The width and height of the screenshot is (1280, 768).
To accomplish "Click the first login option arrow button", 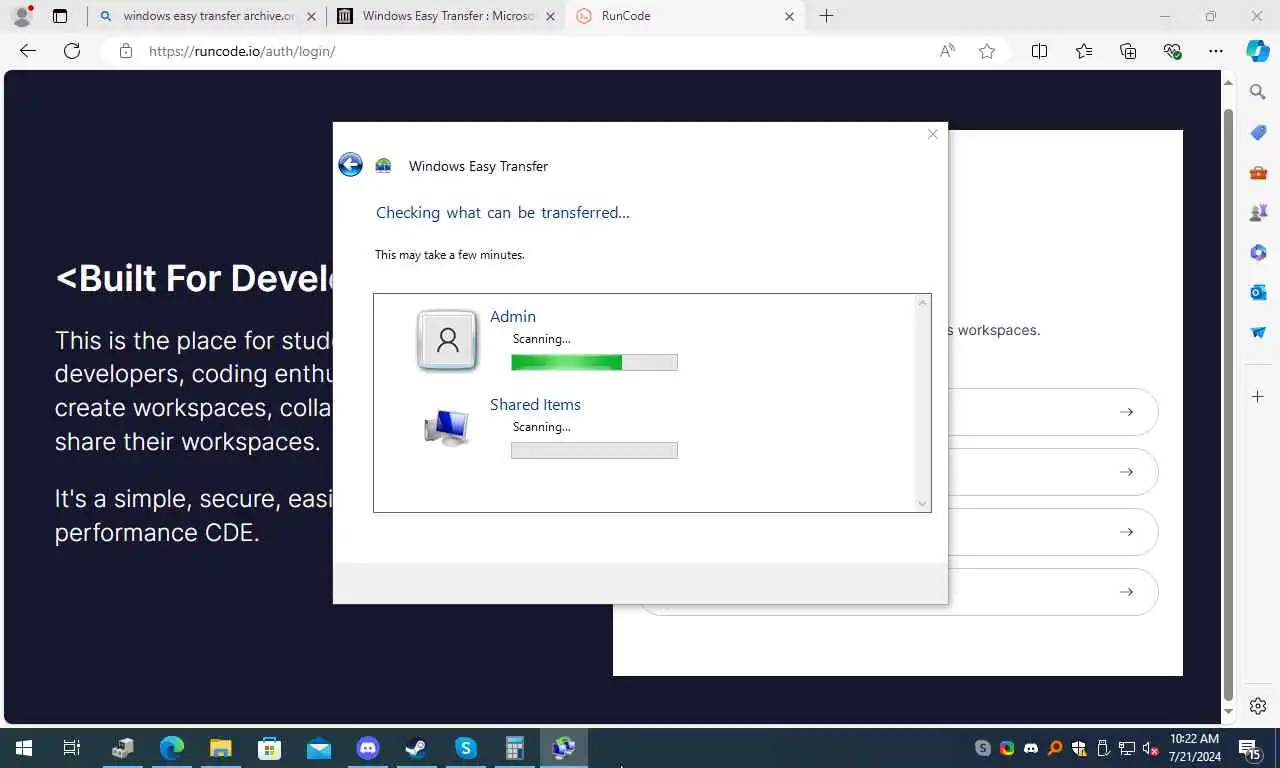I will coord(1126,412).
